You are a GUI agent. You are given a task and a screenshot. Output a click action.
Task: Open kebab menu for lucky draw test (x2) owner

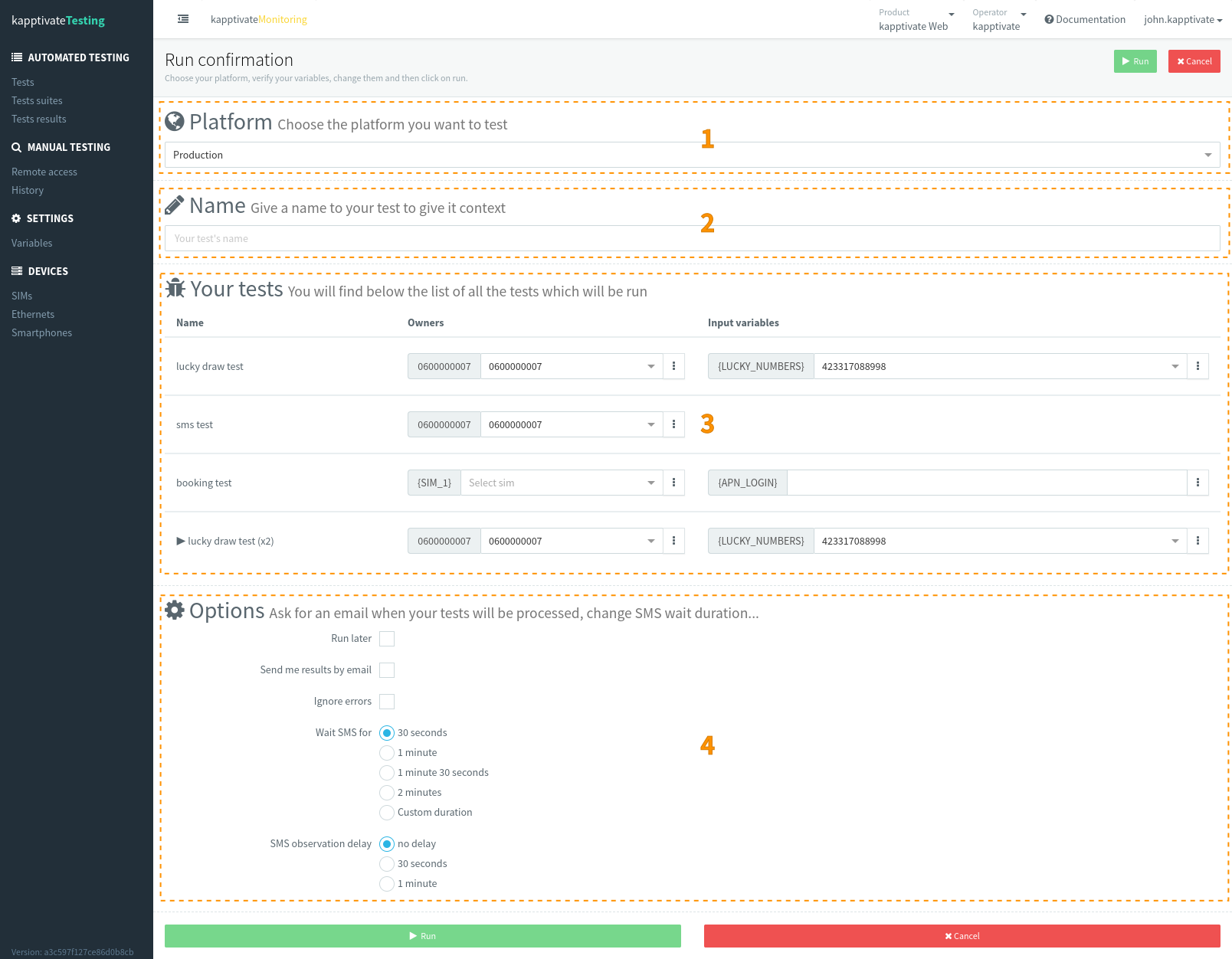point(673,541)
